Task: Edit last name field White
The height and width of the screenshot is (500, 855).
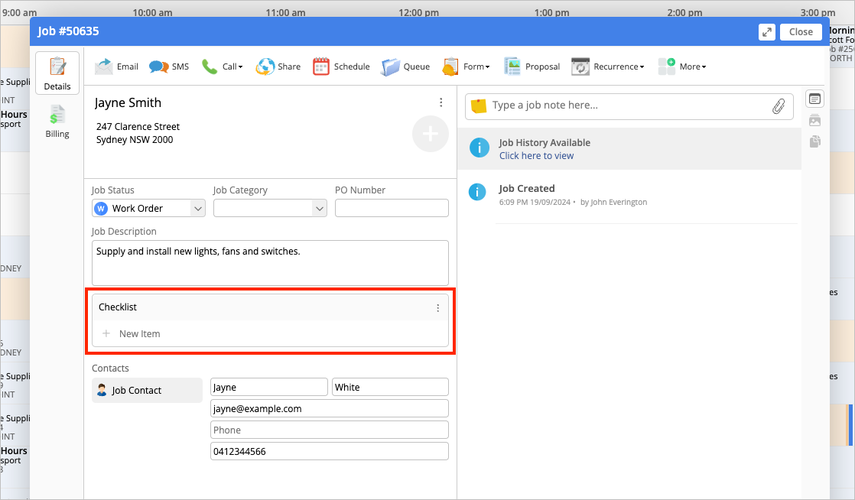Action: tap(390, 387)
